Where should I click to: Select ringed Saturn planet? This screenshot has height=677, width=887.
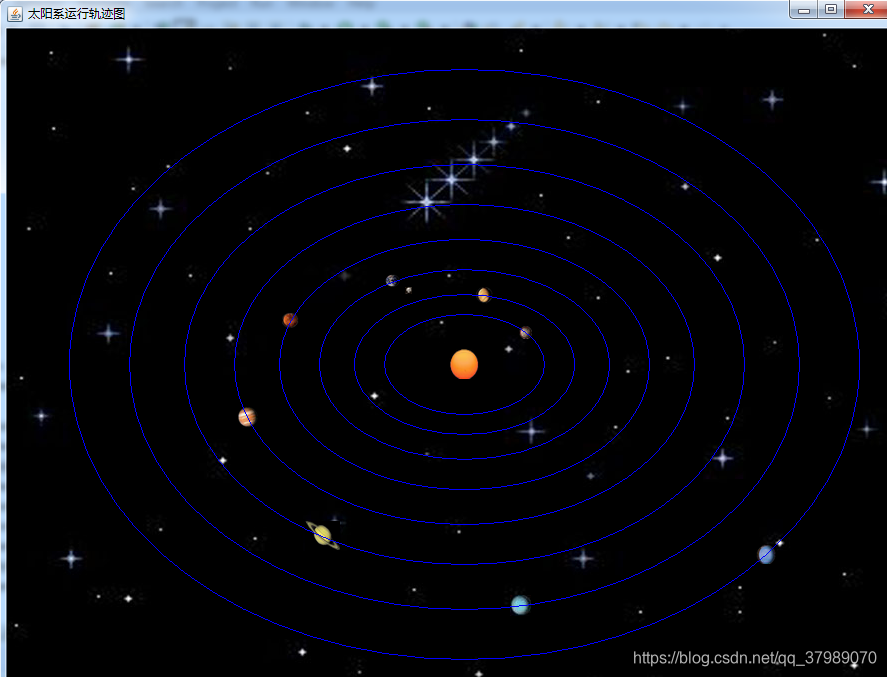(322, 534)
